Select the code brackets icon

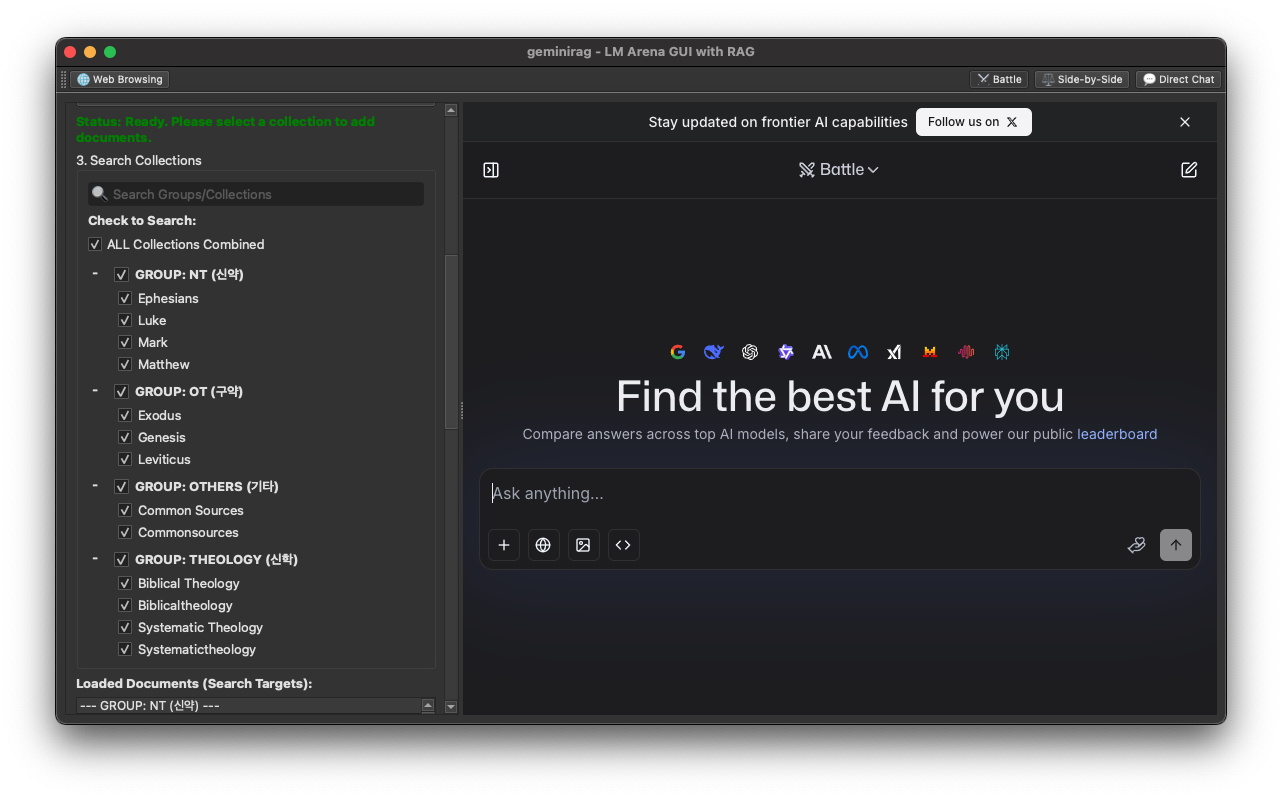click(x=624, y=545)
